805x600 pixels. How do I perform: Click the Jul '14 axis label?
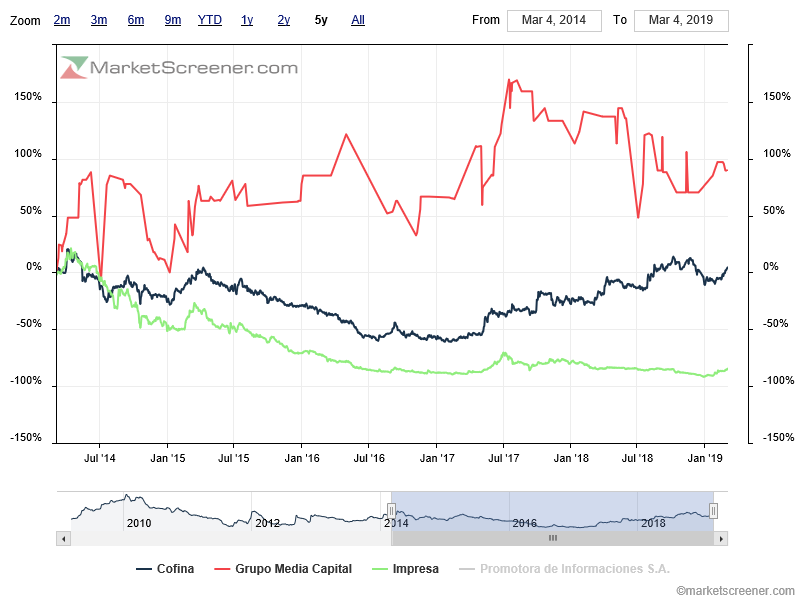coord(100,458)
